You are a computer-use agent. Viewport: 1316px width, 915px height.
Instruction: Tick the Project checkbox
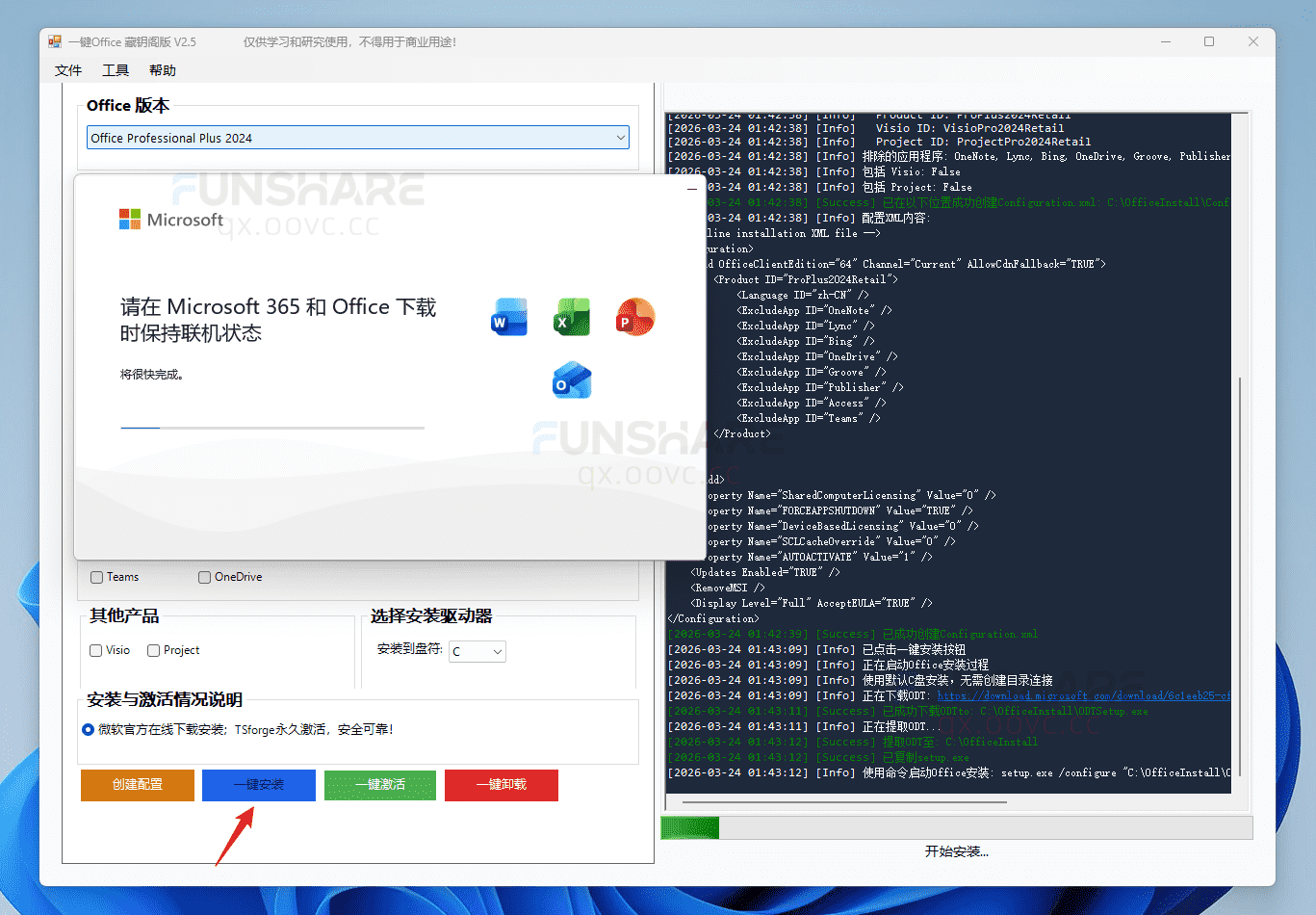tap(153, 650)
